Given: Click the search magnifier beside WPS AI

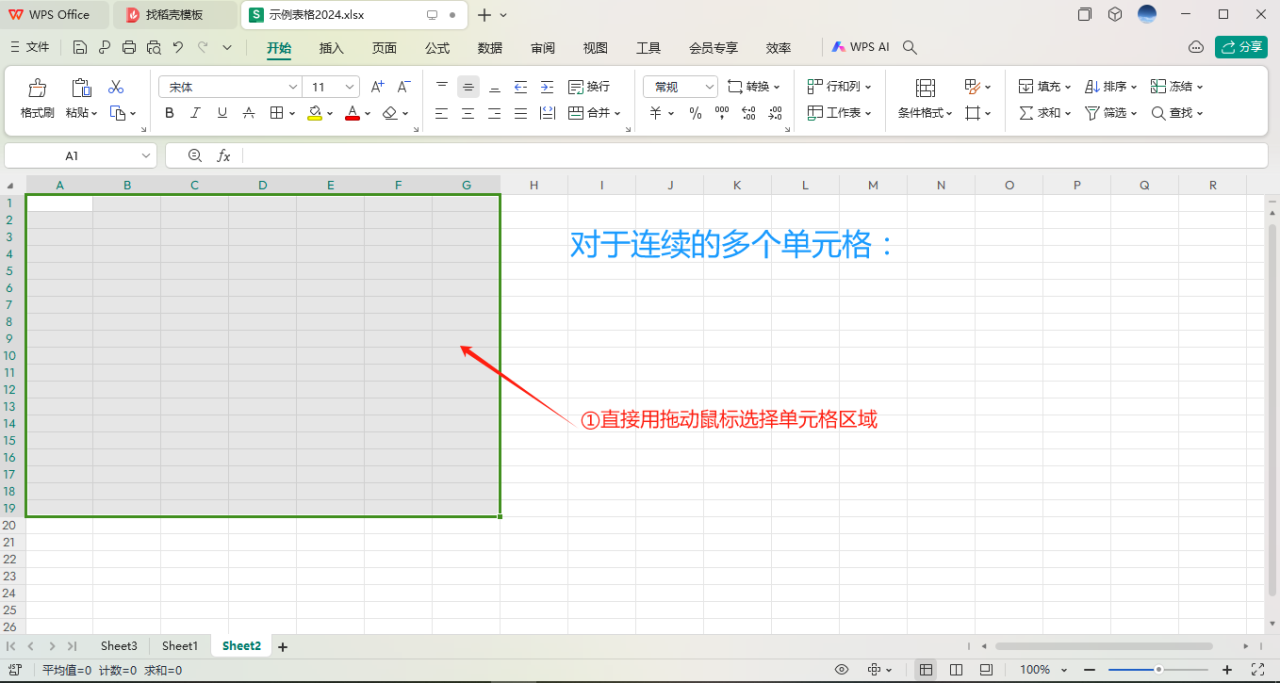Looking at the screenshot, I should 910,47.
